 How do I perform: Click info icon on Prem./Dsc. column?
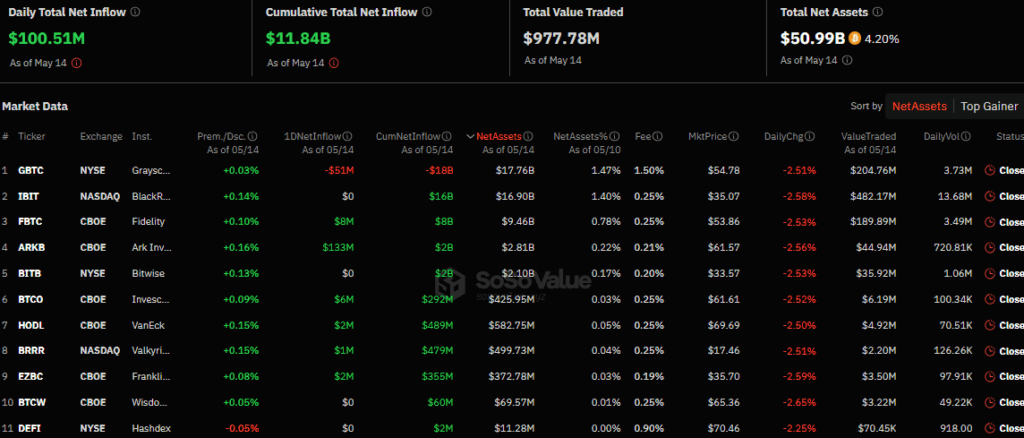253,136
